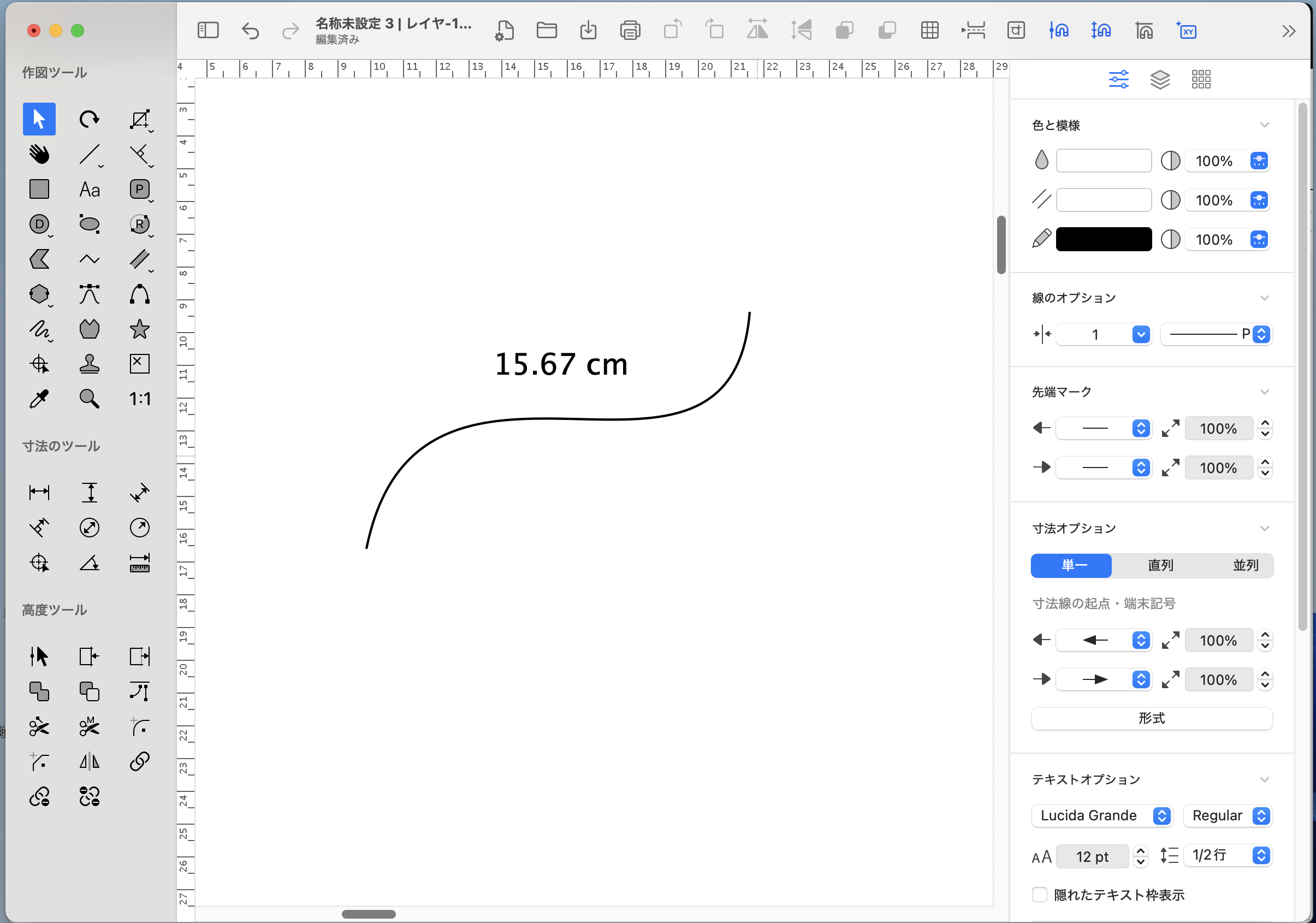Viewport: 1316px width, 923px height.
Task: Choose the hand pan tool
Action: point(39,154)
